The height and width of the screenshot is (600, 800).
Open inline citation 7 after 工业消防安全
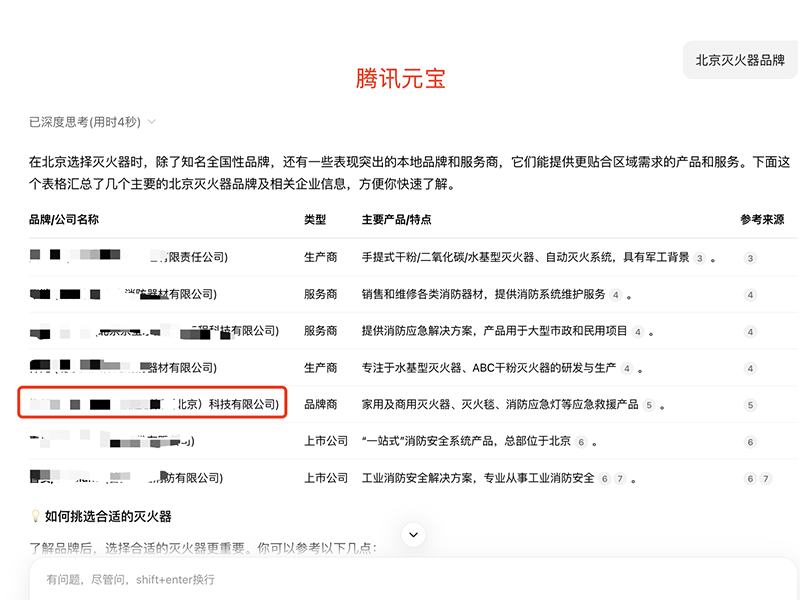click(620, 478)
